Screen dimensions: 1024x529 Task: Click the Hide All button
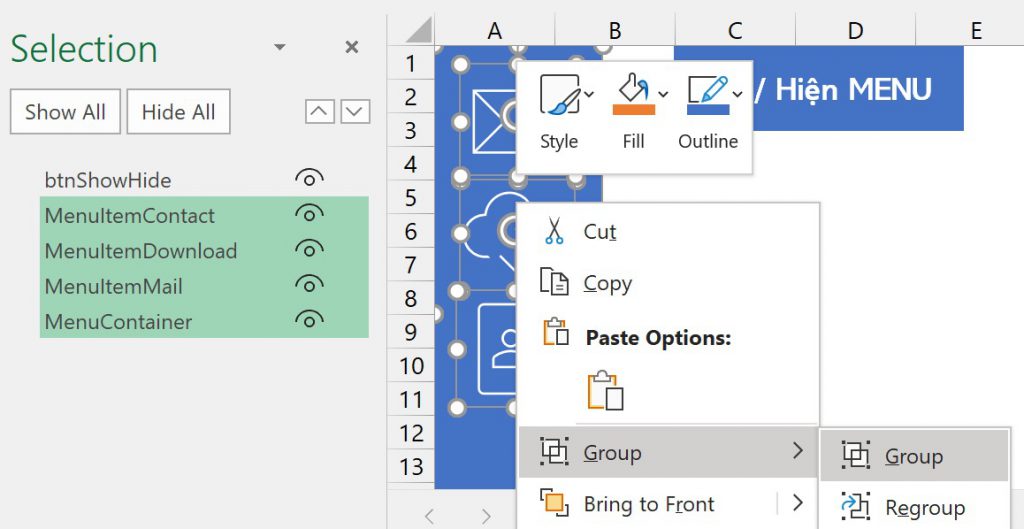point(178,112)
